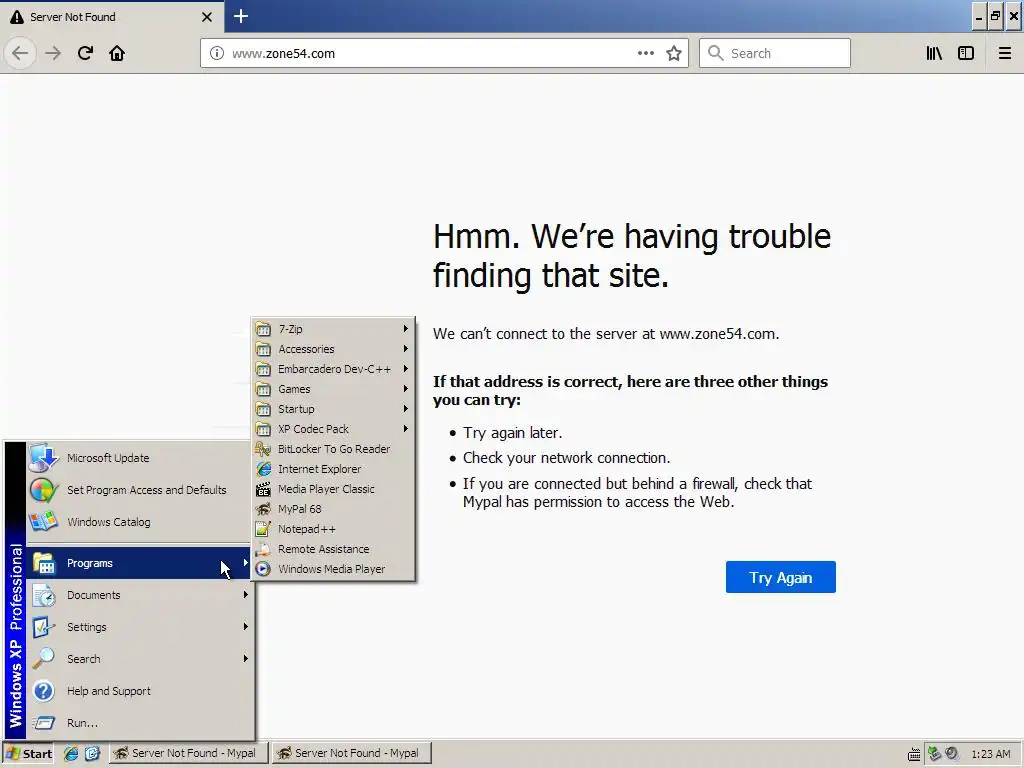Launch BitLocker To Go Reader
Image resolution: width=1024 pixels, height=768 pixels.
pos(333,449)
